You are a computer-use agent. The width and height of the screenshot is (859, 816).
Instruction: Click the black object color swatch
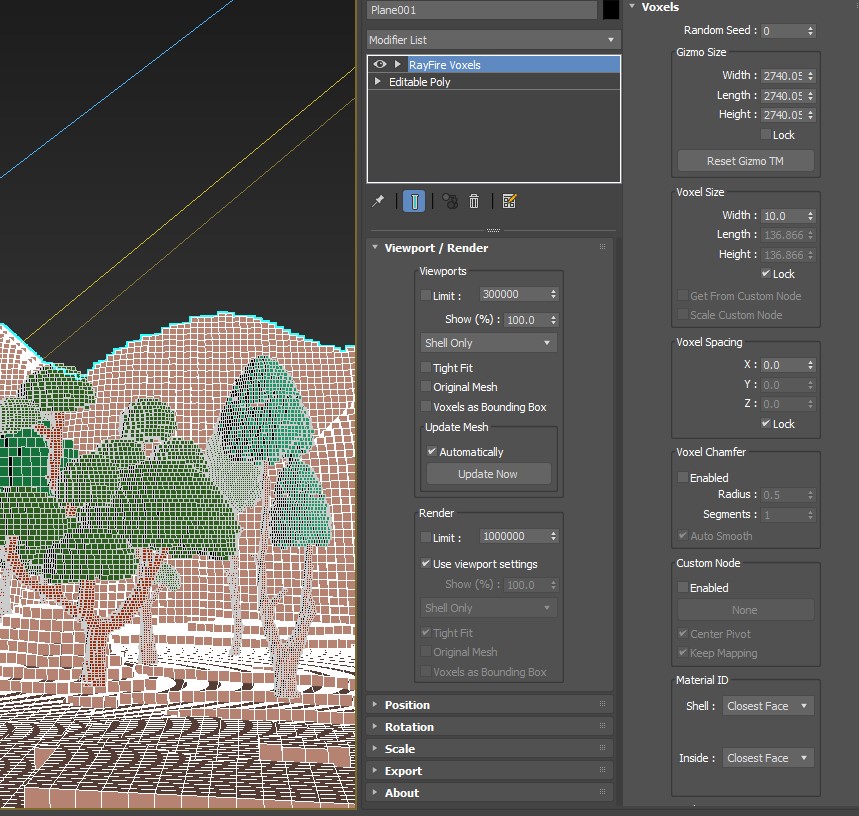[x=611, y=10]
